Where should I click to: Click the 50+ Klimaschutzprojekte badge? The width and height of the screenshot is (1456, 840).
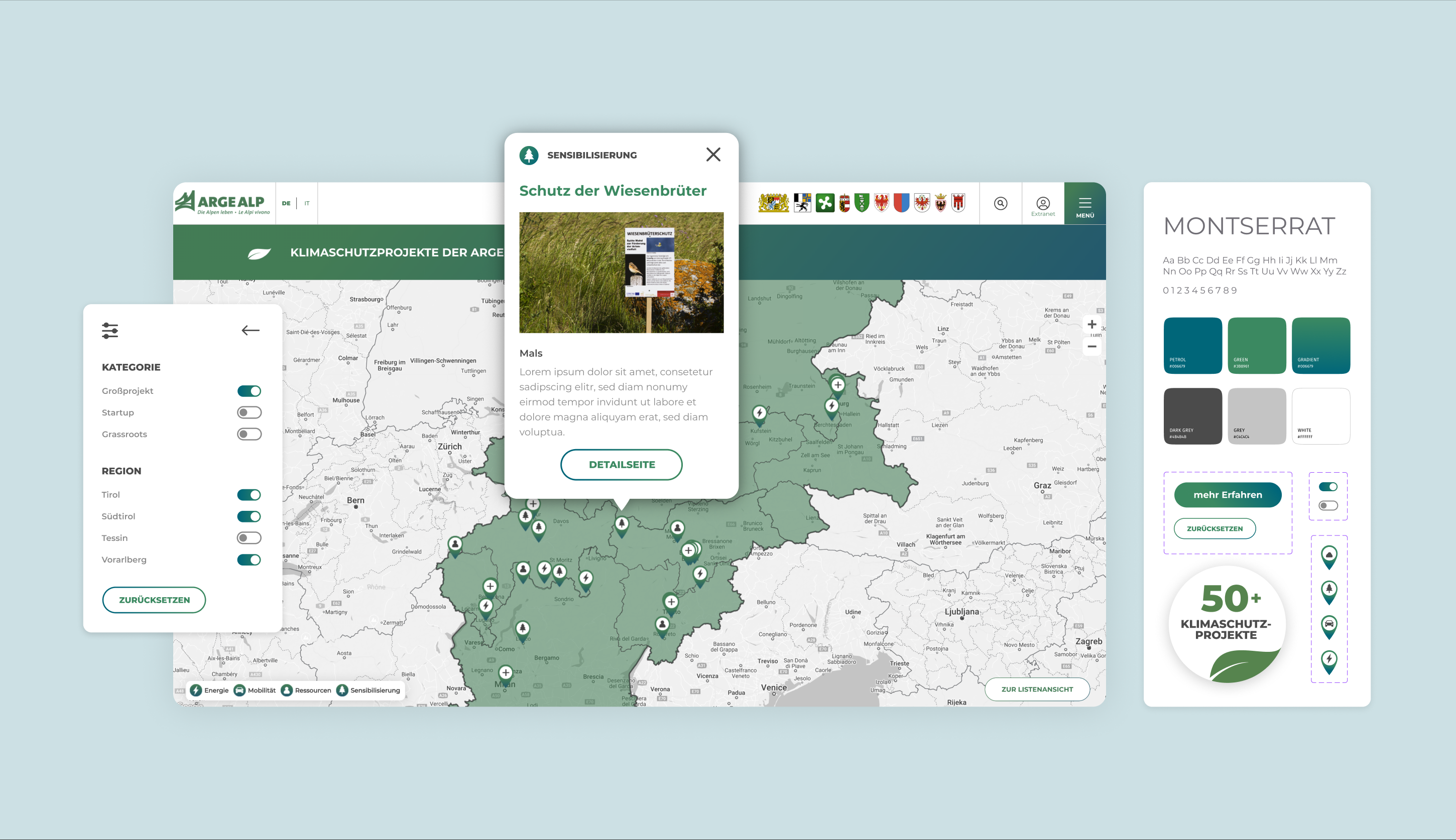(1227, 624)
